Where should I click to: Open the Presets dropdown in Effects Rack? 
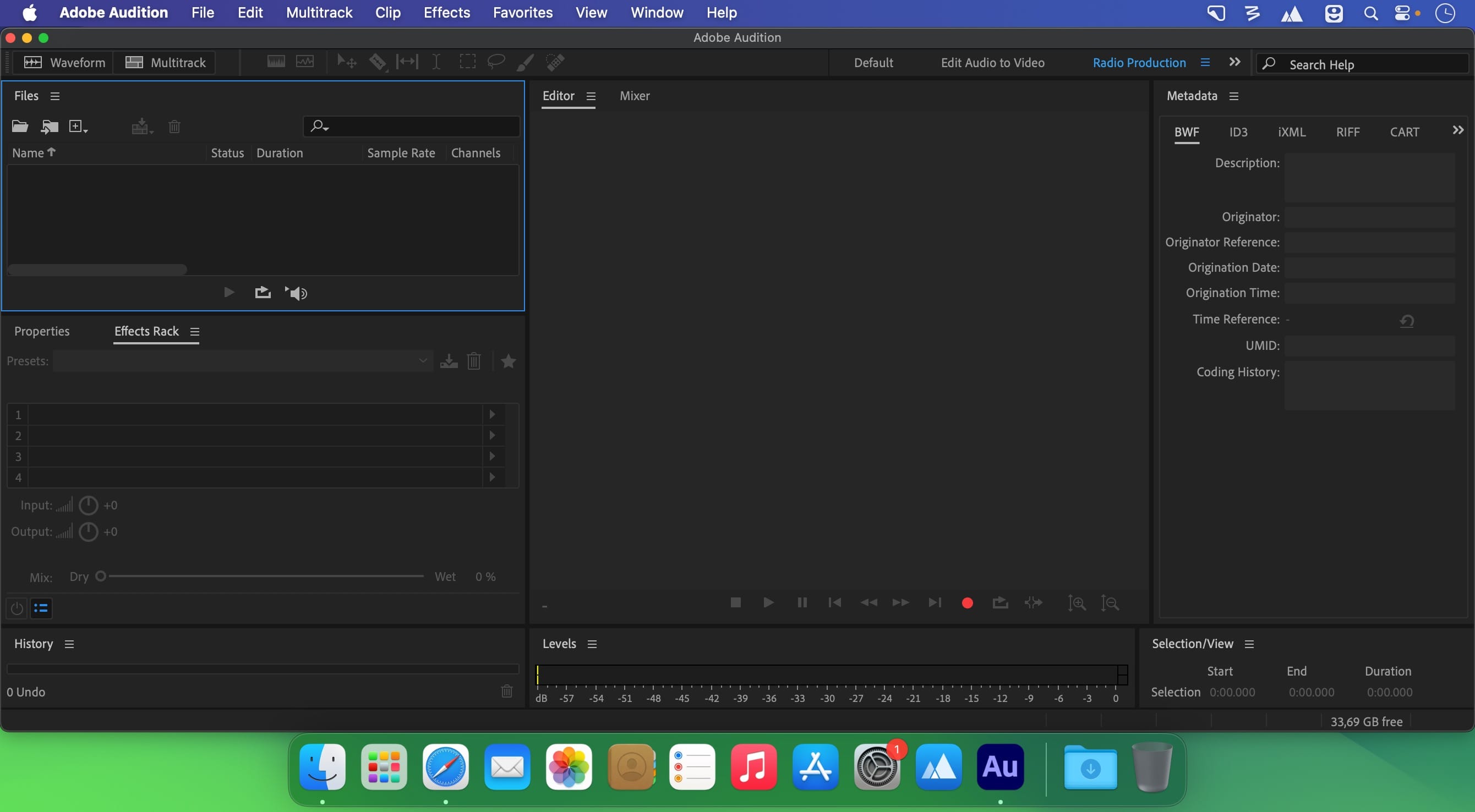243,361
